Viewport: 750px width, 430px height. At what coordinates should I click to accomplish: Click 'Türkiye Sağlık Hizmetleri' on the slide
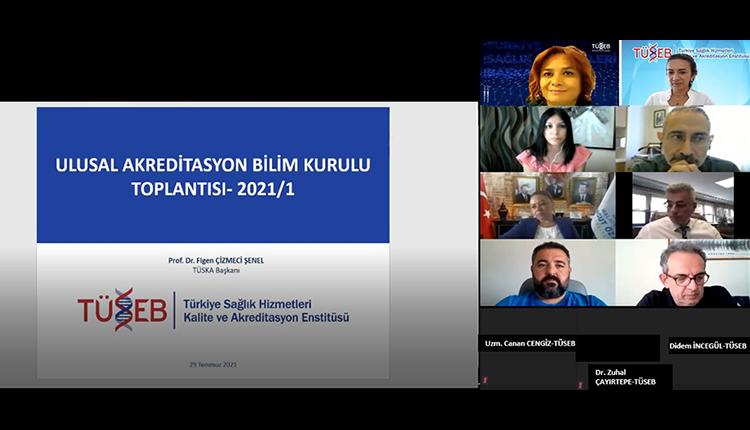[x=247, y=304]
